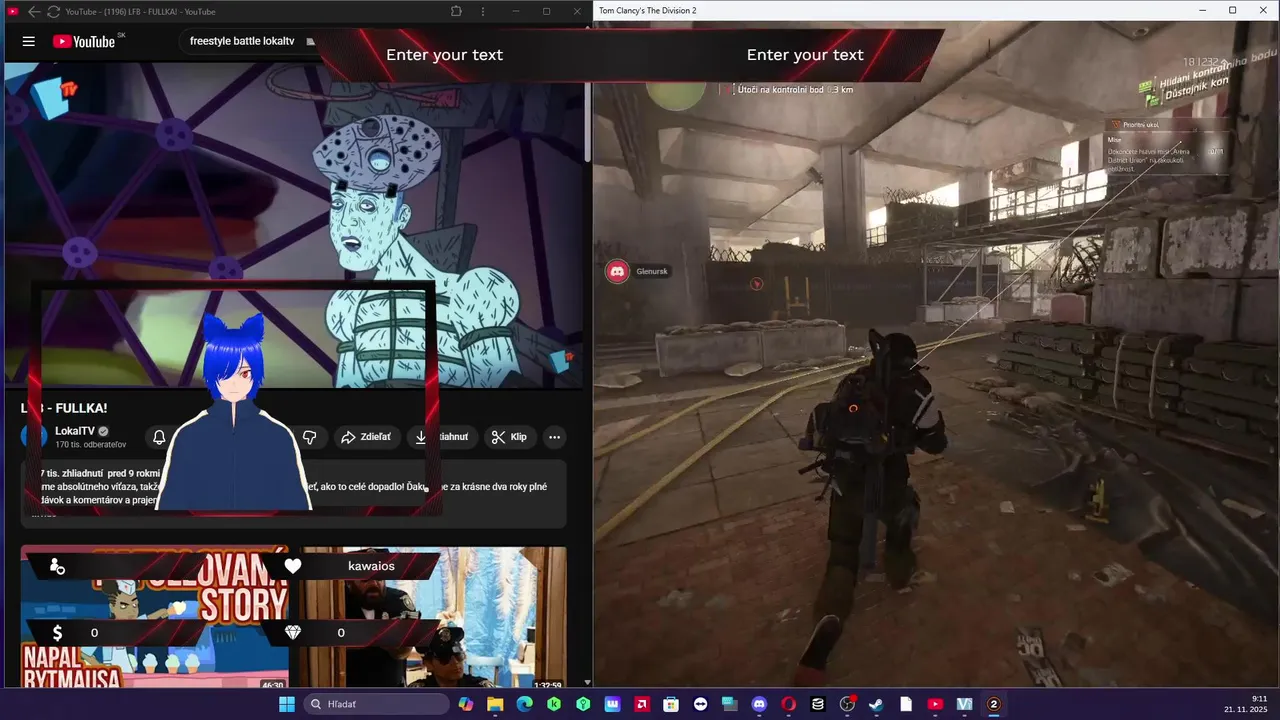Click the YouTube logo home link
This screenshot has height=720, width=1280.
(84, 41)
